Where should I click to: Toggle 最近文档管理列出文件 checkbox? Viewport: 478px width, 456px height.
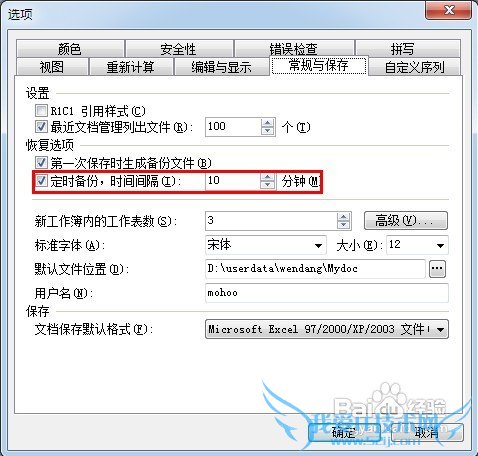41,127
